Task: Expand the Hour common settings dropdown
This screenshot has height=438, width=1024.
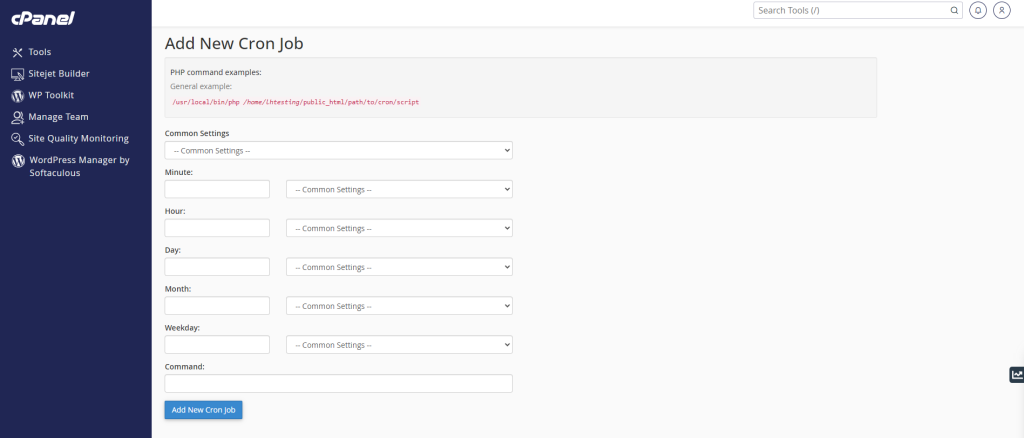Action: [x=399, y=228]
